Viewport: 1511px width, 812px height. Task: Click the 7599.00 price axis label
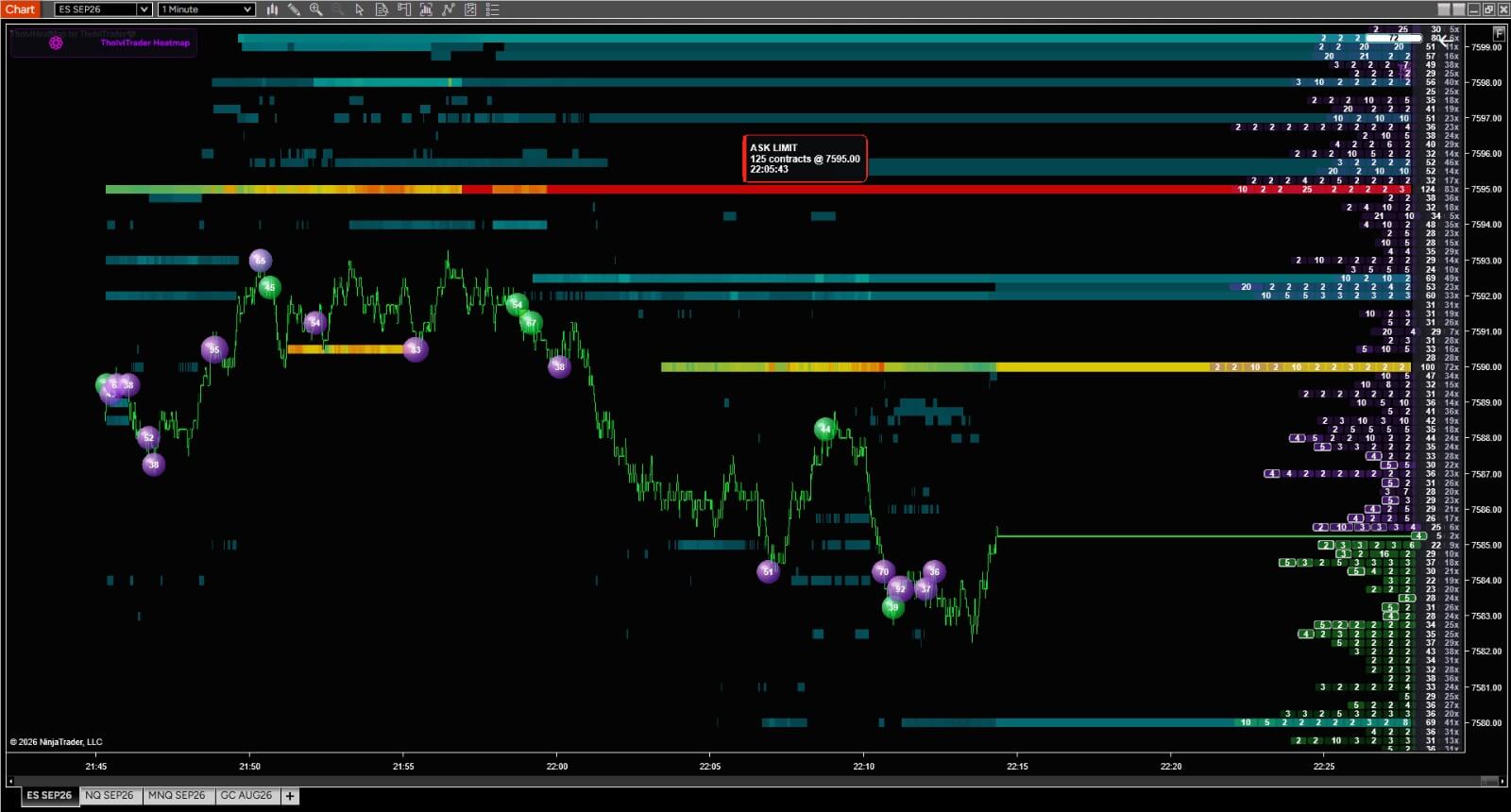click(x=1486, y=47)
